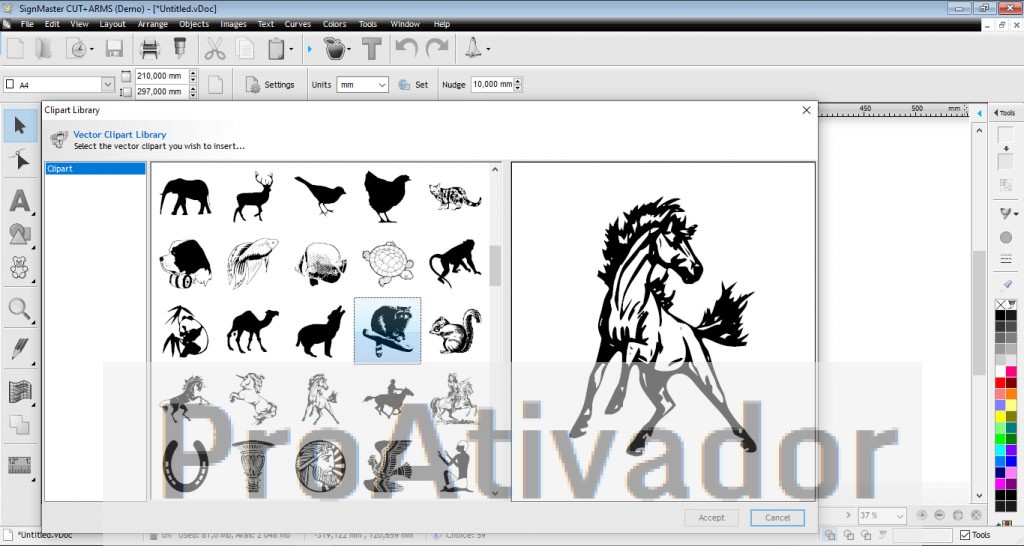Viewport: 1024px width, 546px height.
Task: Close the Clipart Library dialog
Action: tap(806, 110)
